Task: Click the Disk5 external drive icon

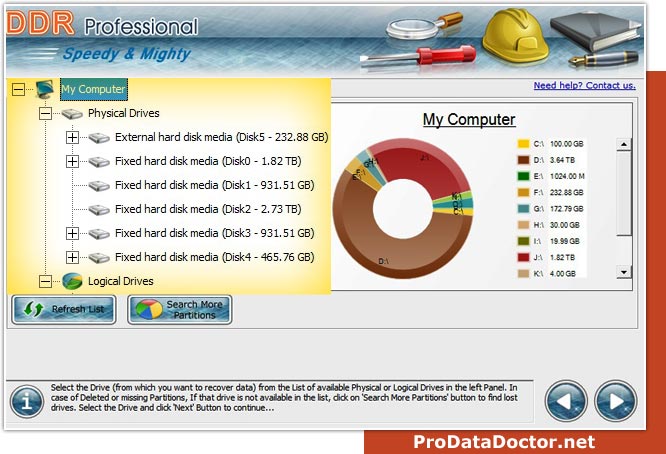Action: point(99,138)
